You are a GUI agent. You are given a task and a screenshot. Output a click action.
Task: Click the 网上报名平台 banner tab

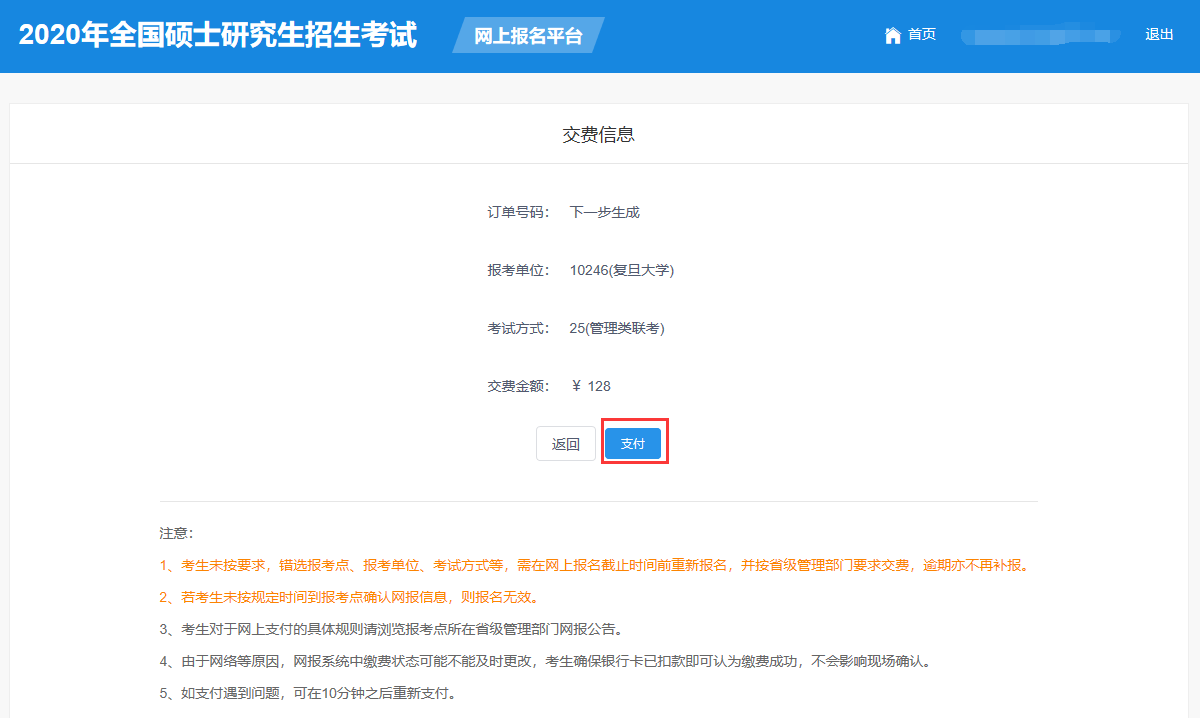pyautogui.click(x=527, y=36)
